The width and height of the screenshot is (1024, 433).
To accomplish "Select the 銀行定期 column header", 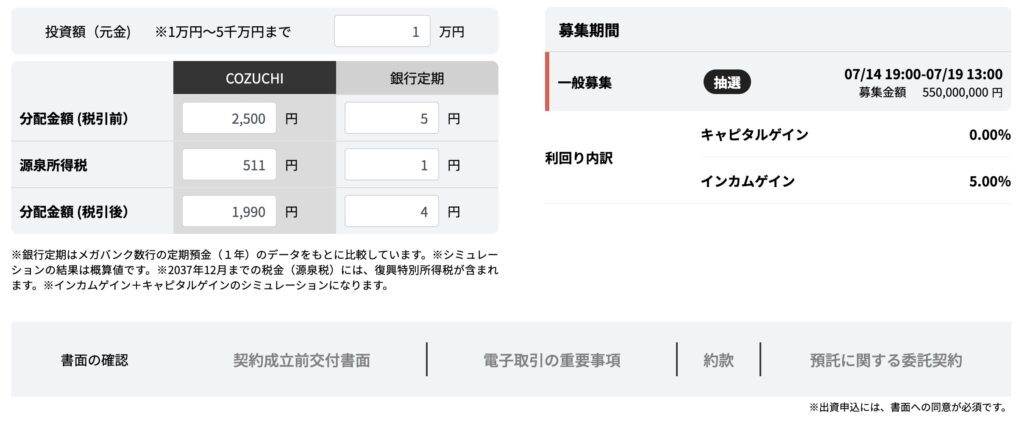I will 417,78.
